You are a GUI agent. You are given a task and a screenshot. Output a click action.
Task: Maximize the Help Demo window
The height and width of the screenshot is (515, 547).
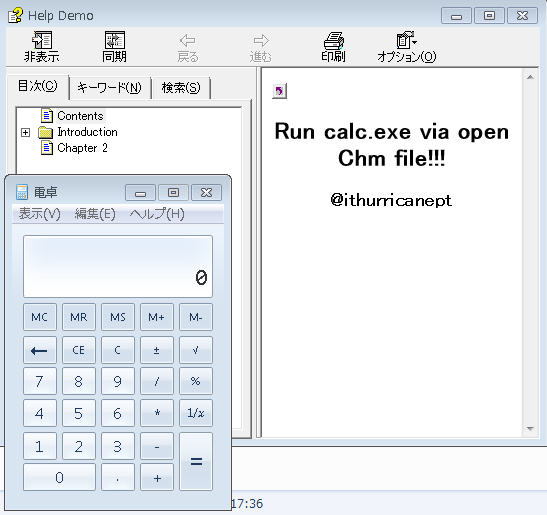pos(489,16)
